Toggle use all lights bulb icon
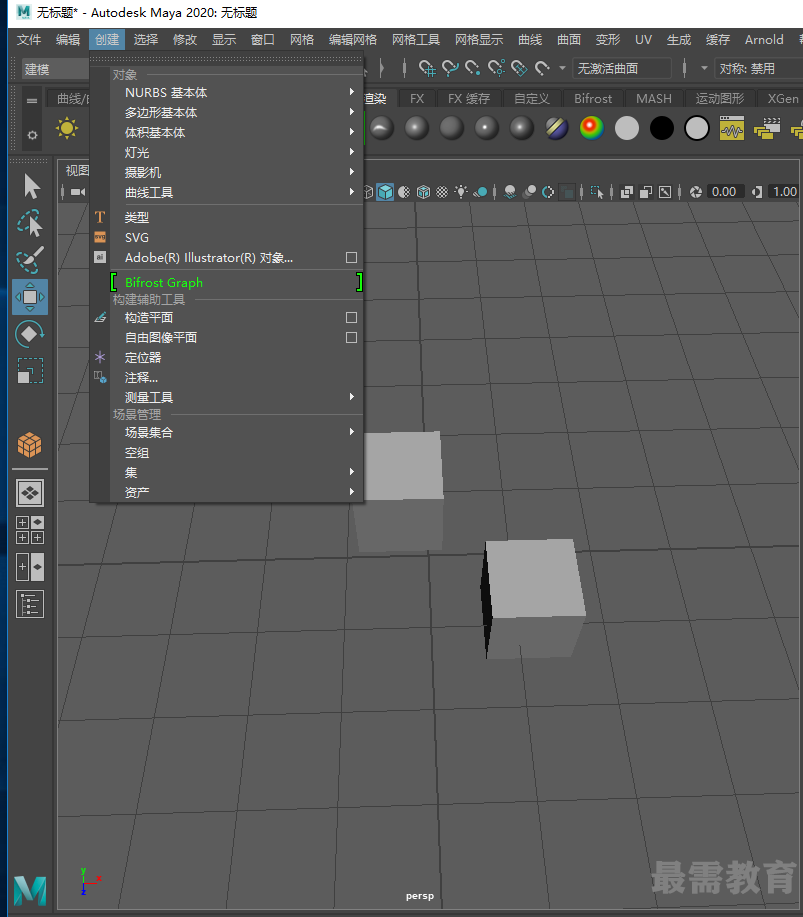This screenshot has width=803, height=917. [461, 192]
